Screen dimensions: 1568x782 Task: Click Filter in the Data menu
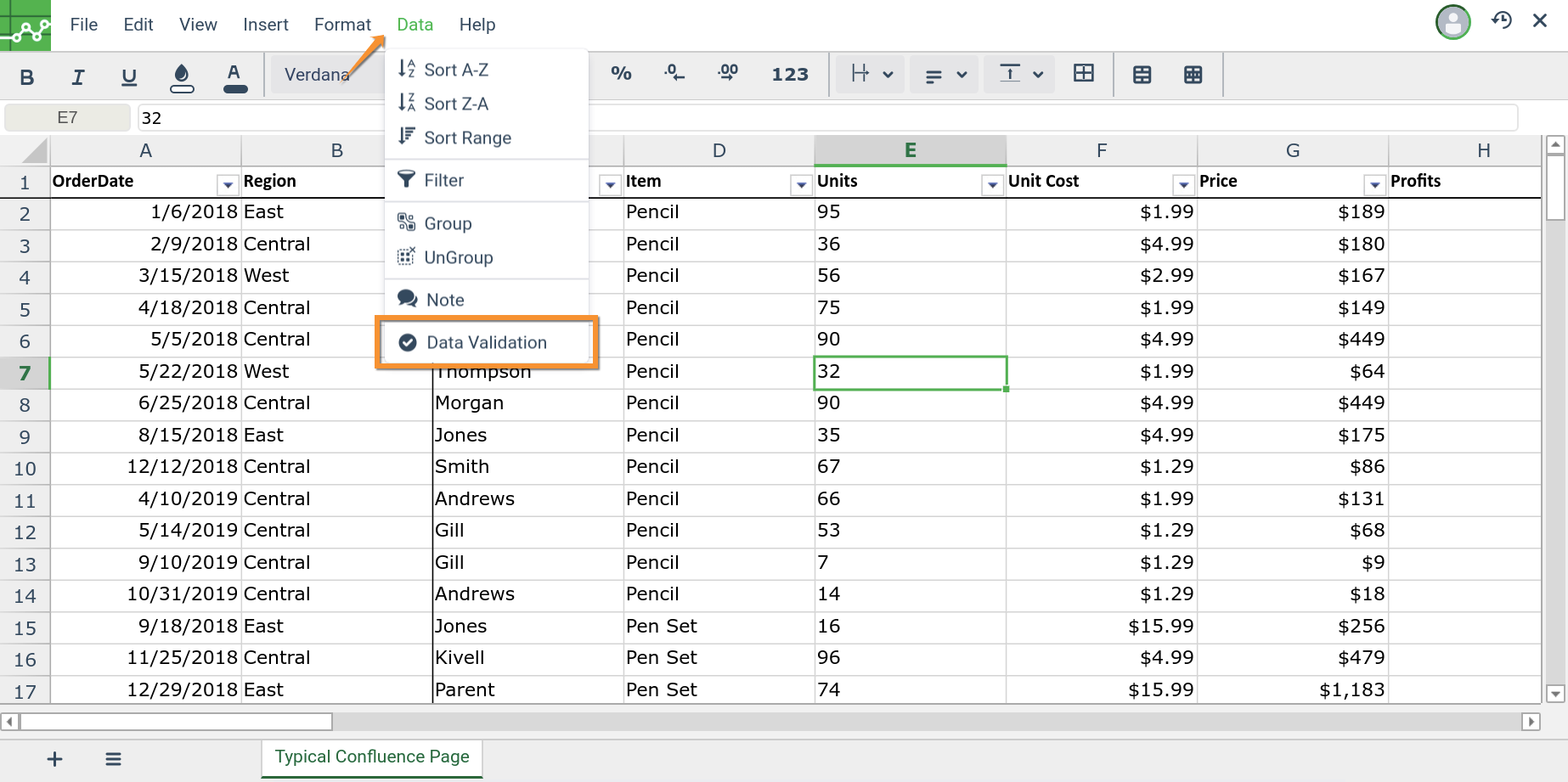click(x=443, y=180)
